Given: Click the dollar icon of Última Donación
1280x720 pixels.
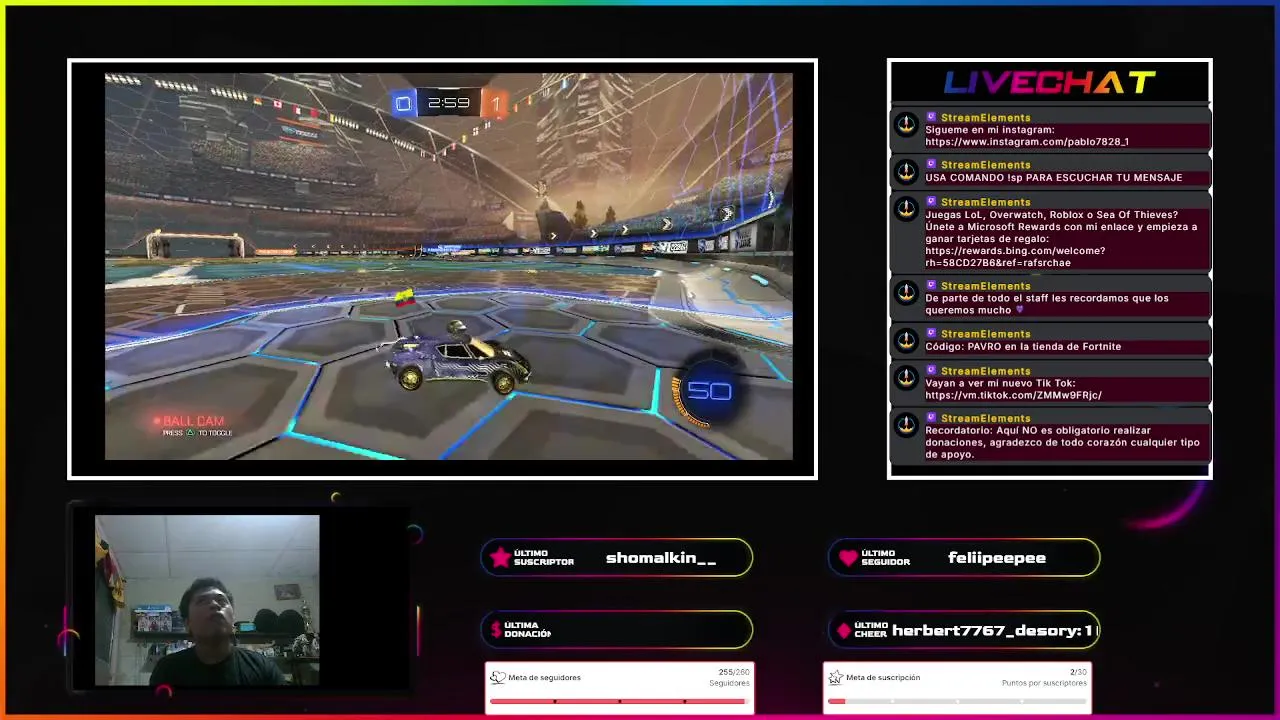Looking at the screenshot, I should [496, 630].
